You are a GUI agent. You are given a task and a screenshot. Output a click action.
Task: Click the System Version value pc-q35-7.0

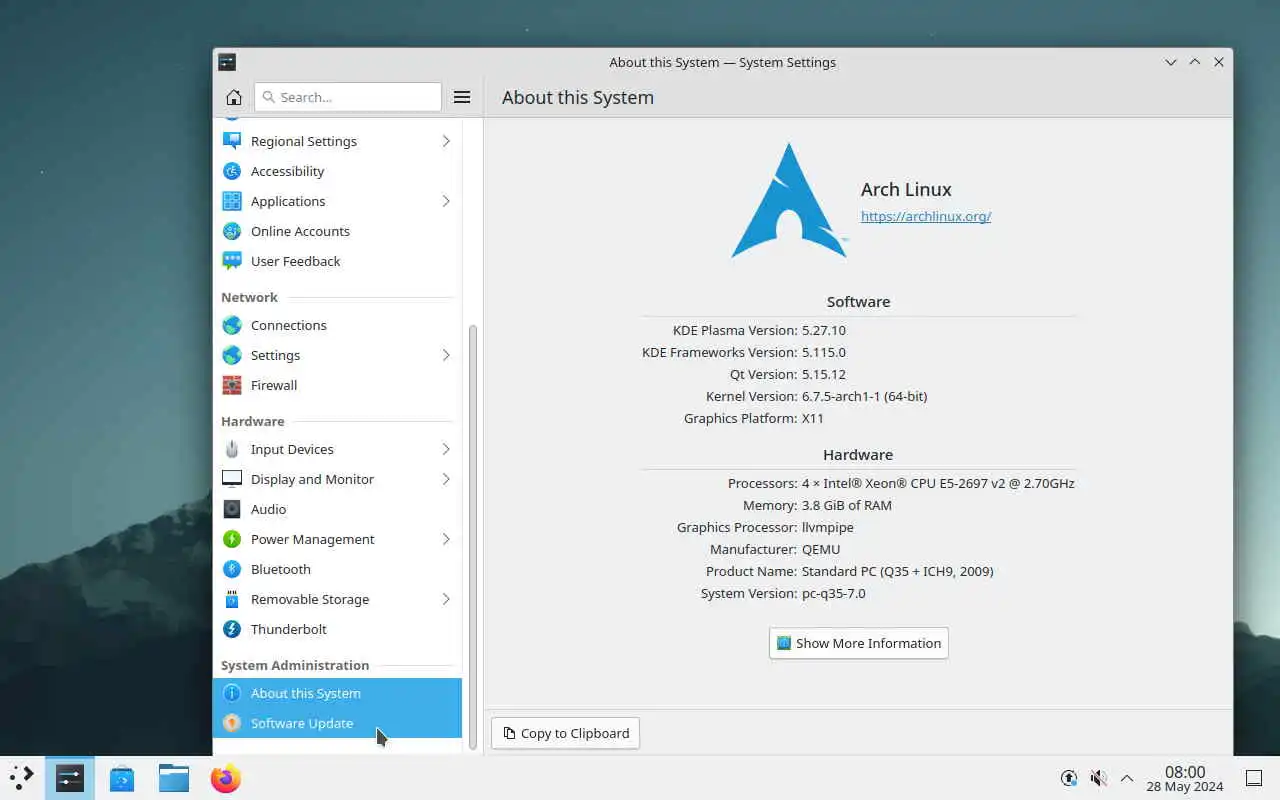point(834,593)
